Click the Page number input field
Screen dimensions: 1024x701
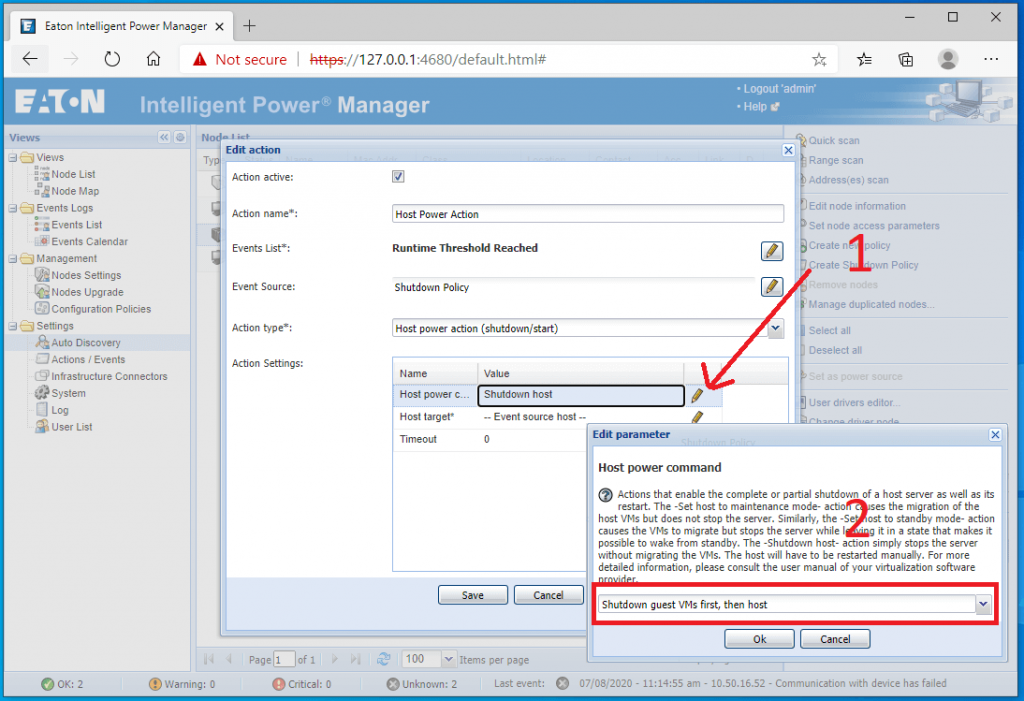tap(284, 659)
